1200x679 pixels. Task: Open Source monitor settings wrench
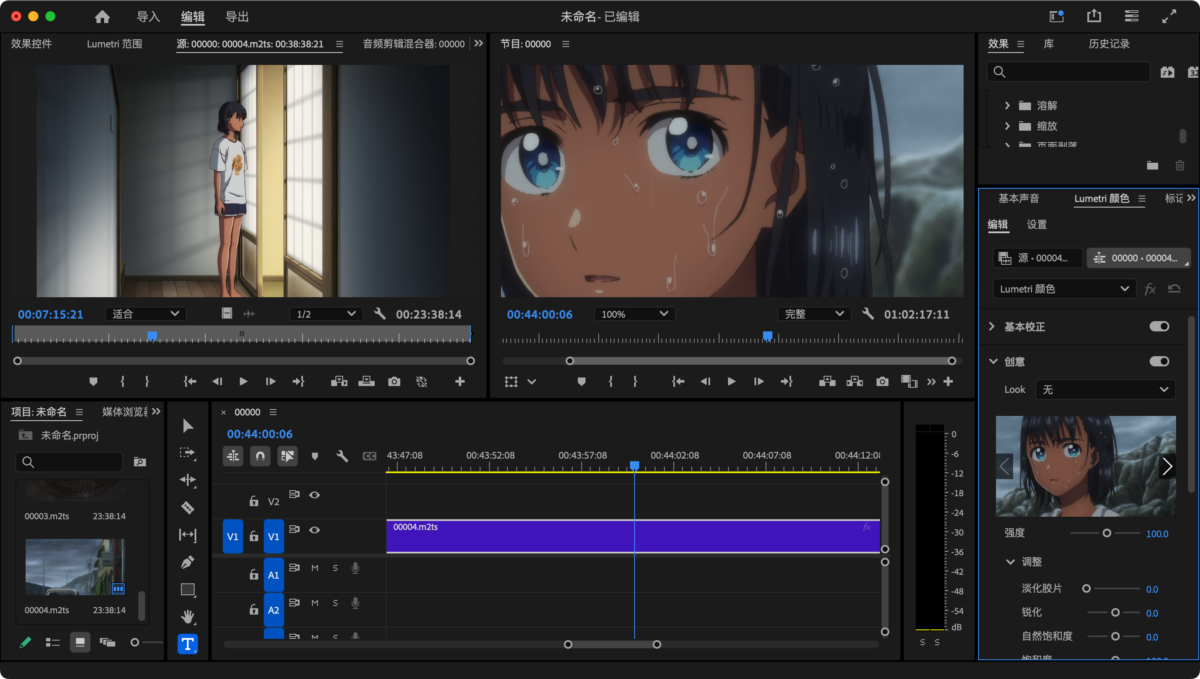380,314
